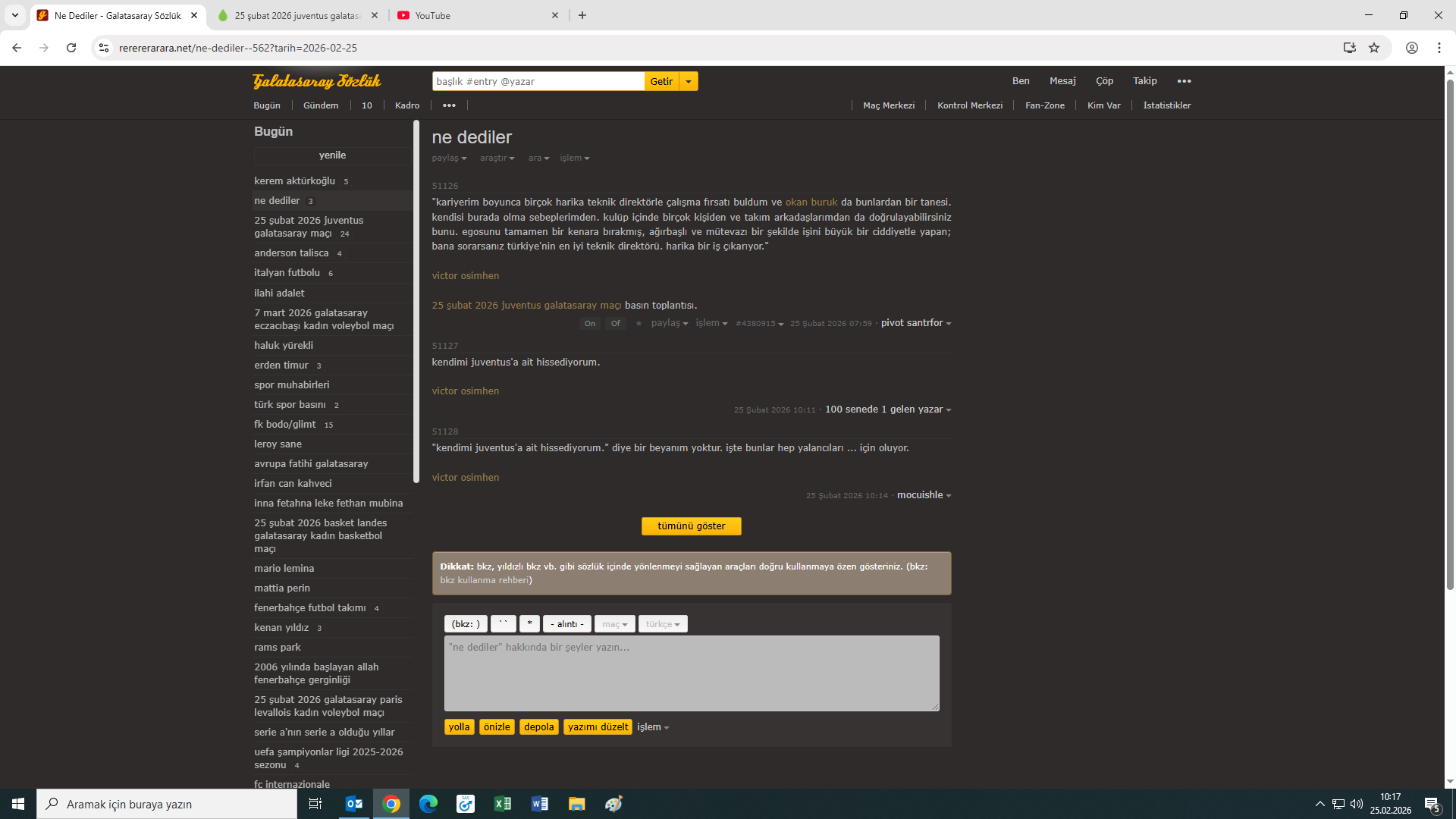Open Excel from the taskbar

click(503, 804)
